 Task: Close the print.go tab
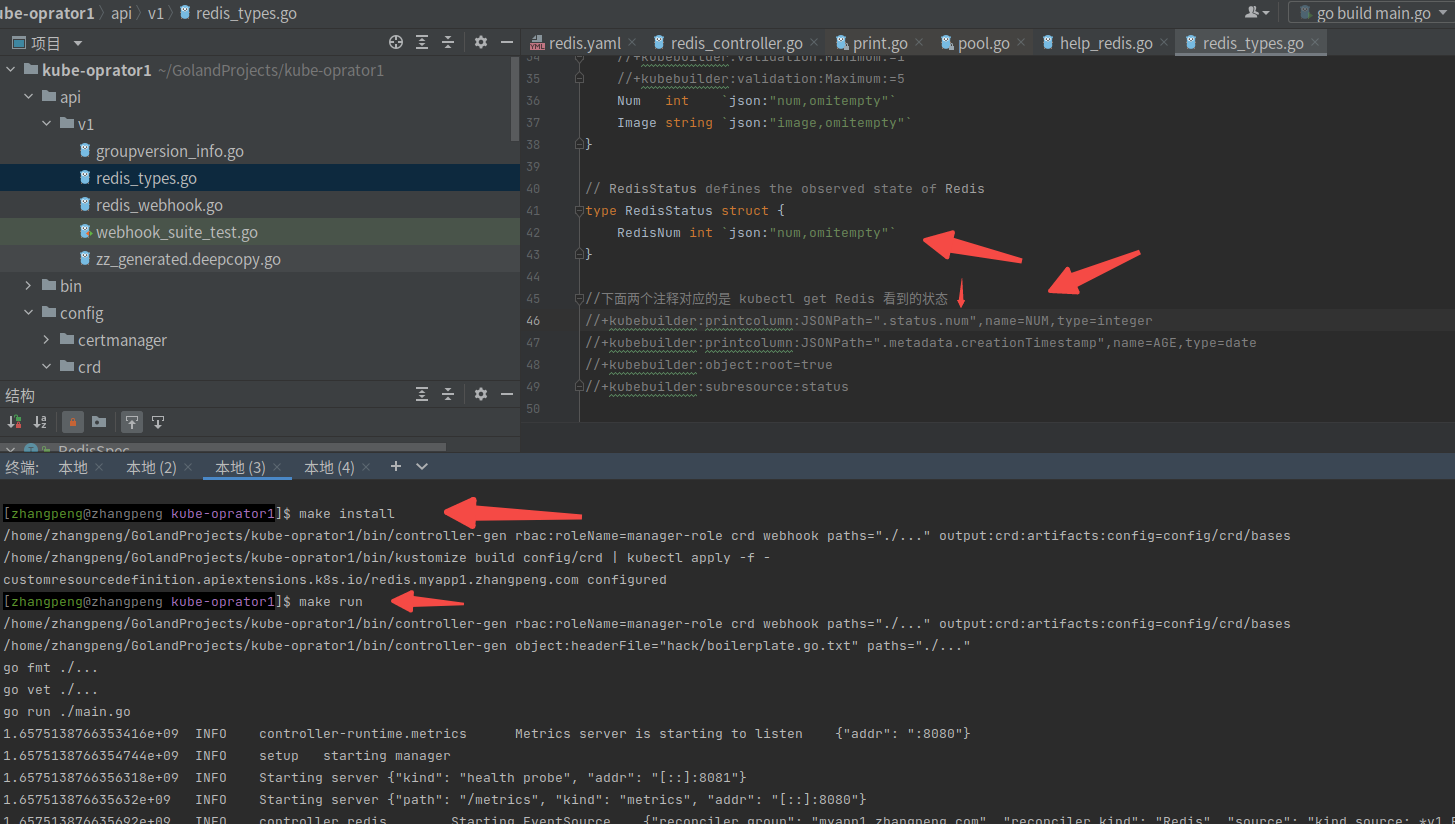pyautogui.click(x=920, y=42)
